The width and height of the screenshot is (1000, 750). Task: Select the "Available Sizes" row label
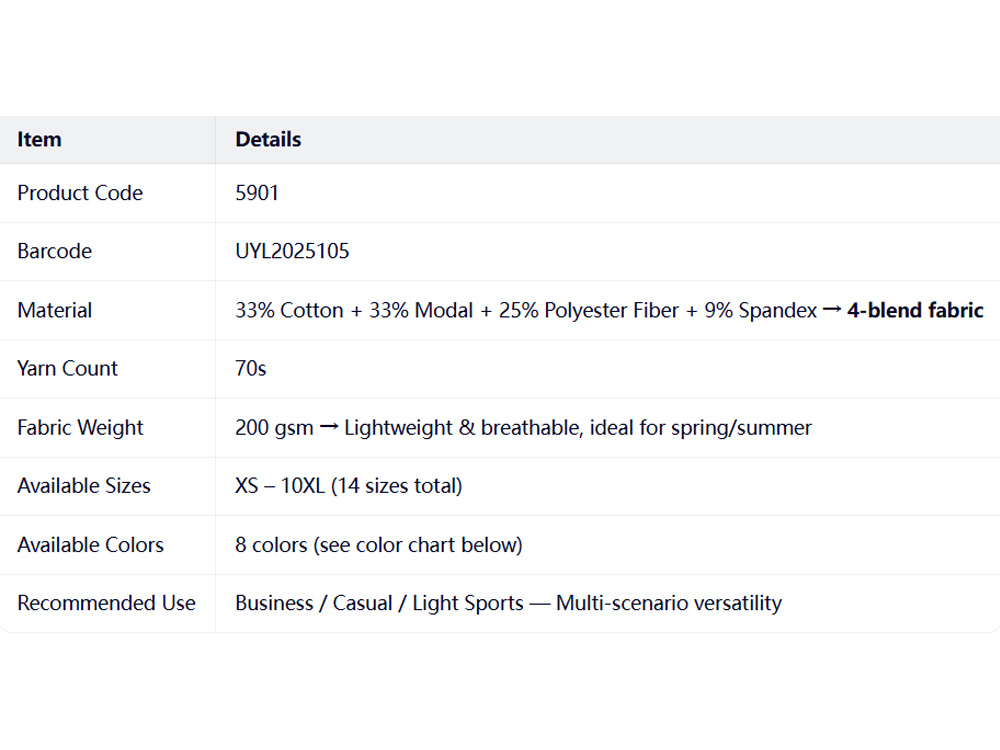coord(84,486)
